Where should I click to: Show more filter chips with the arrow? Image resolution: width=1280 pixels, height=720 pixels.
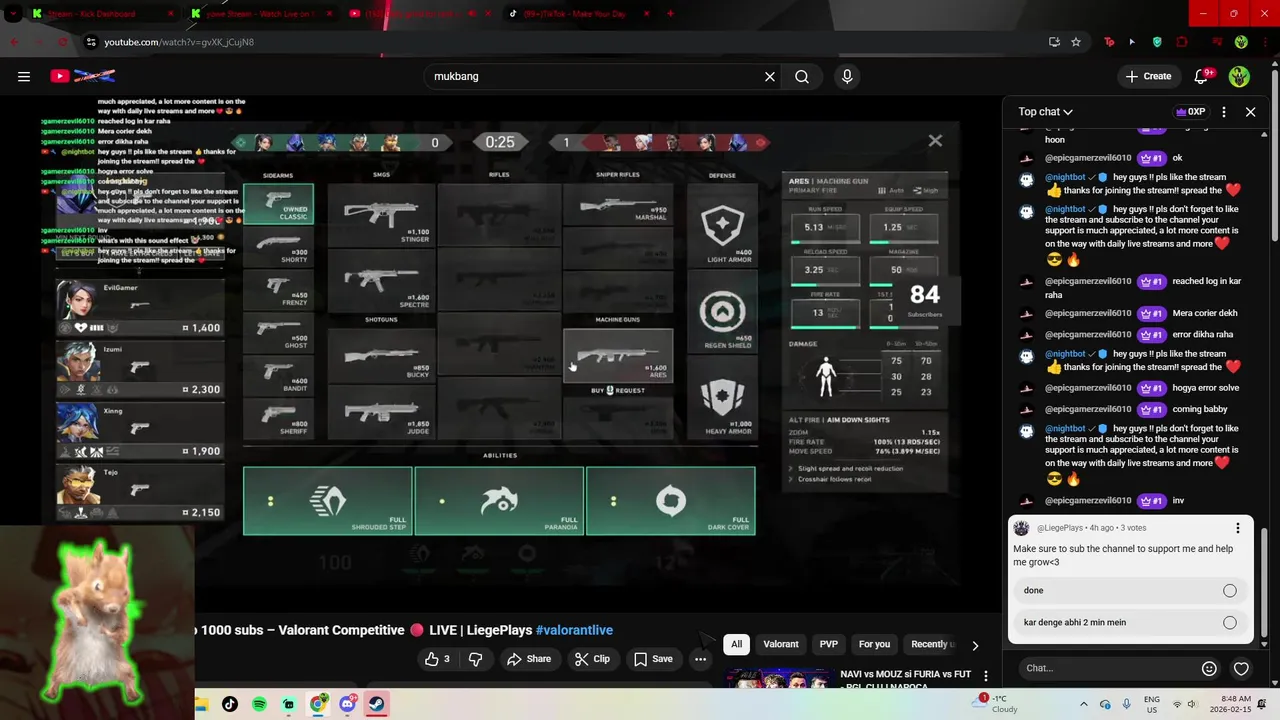pos(975,645)
